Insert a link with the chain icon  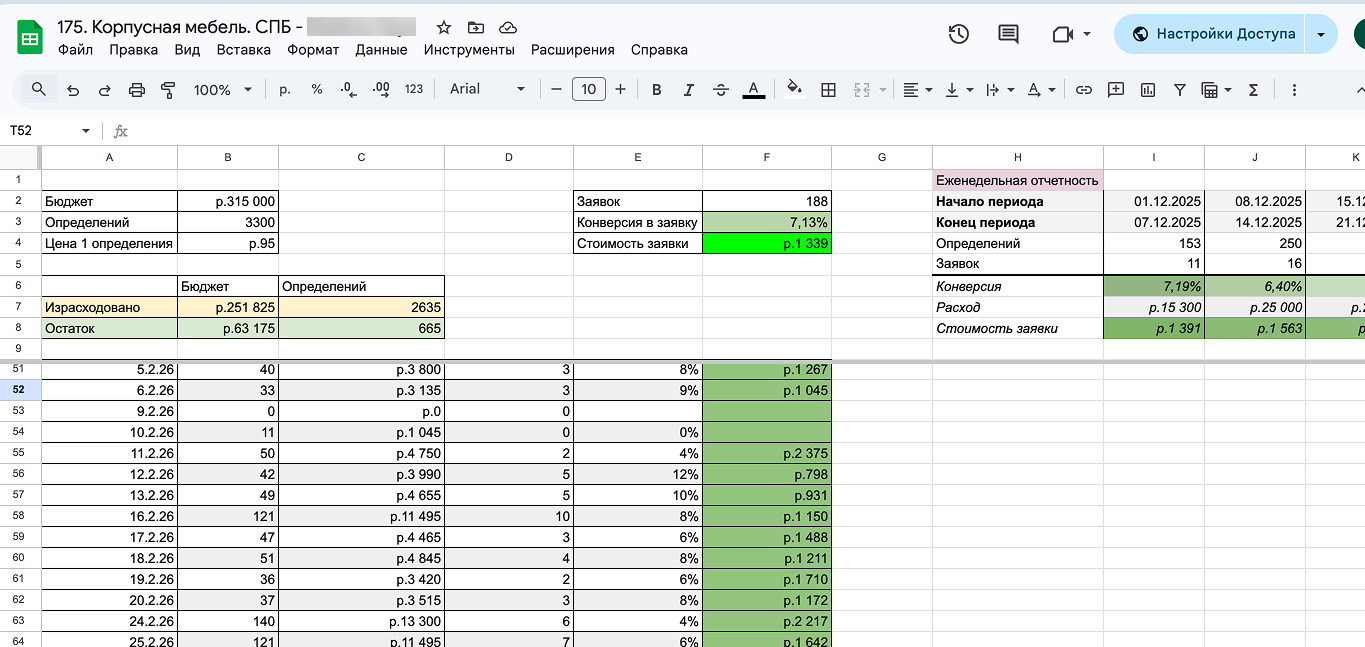(1083, 90)
